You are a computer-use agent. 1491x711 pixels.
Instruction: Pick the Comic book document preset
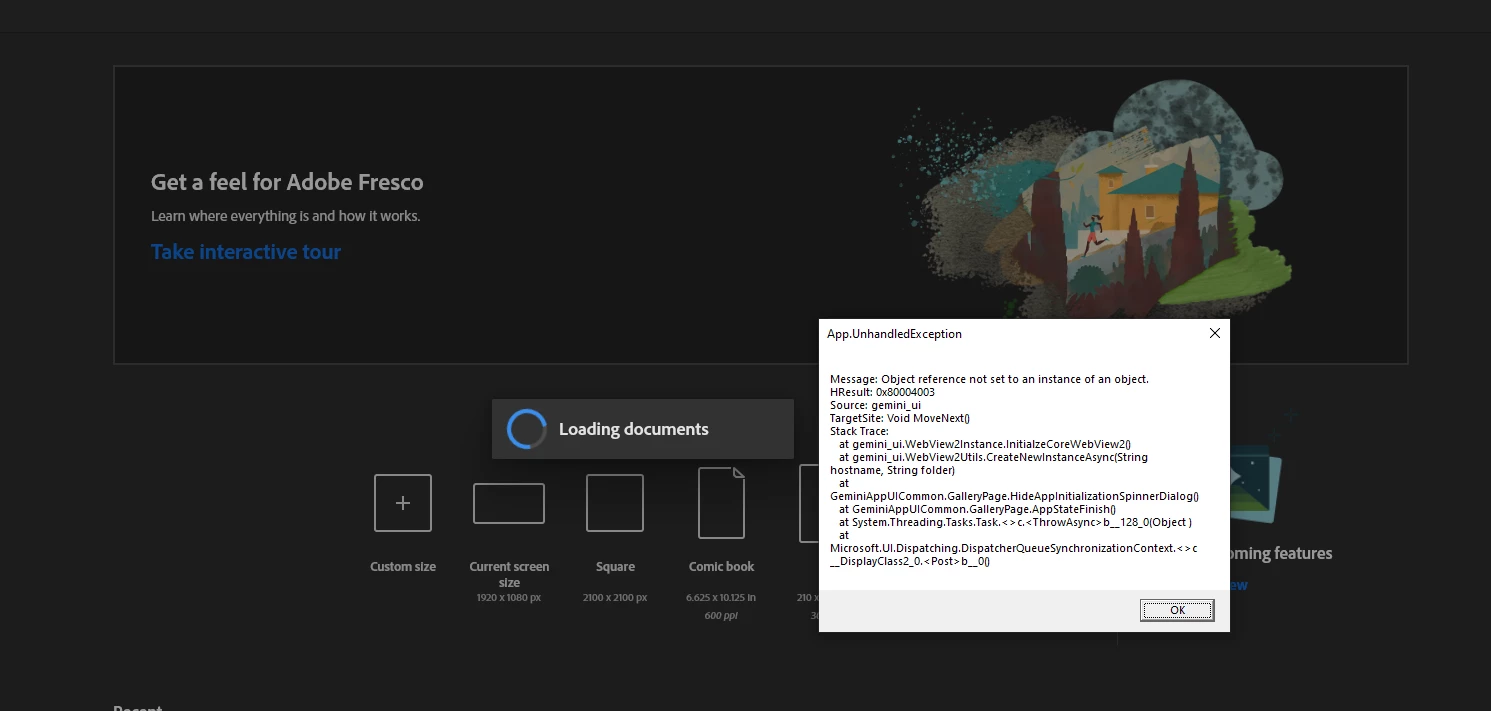tap(721, 503)
